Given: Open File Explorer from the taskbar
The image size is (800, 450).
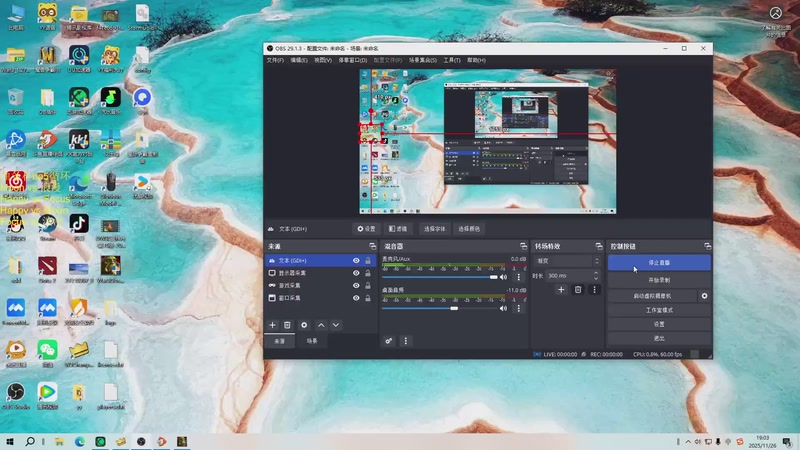Looking at the screenshot, I should click(x=59, y=441).
